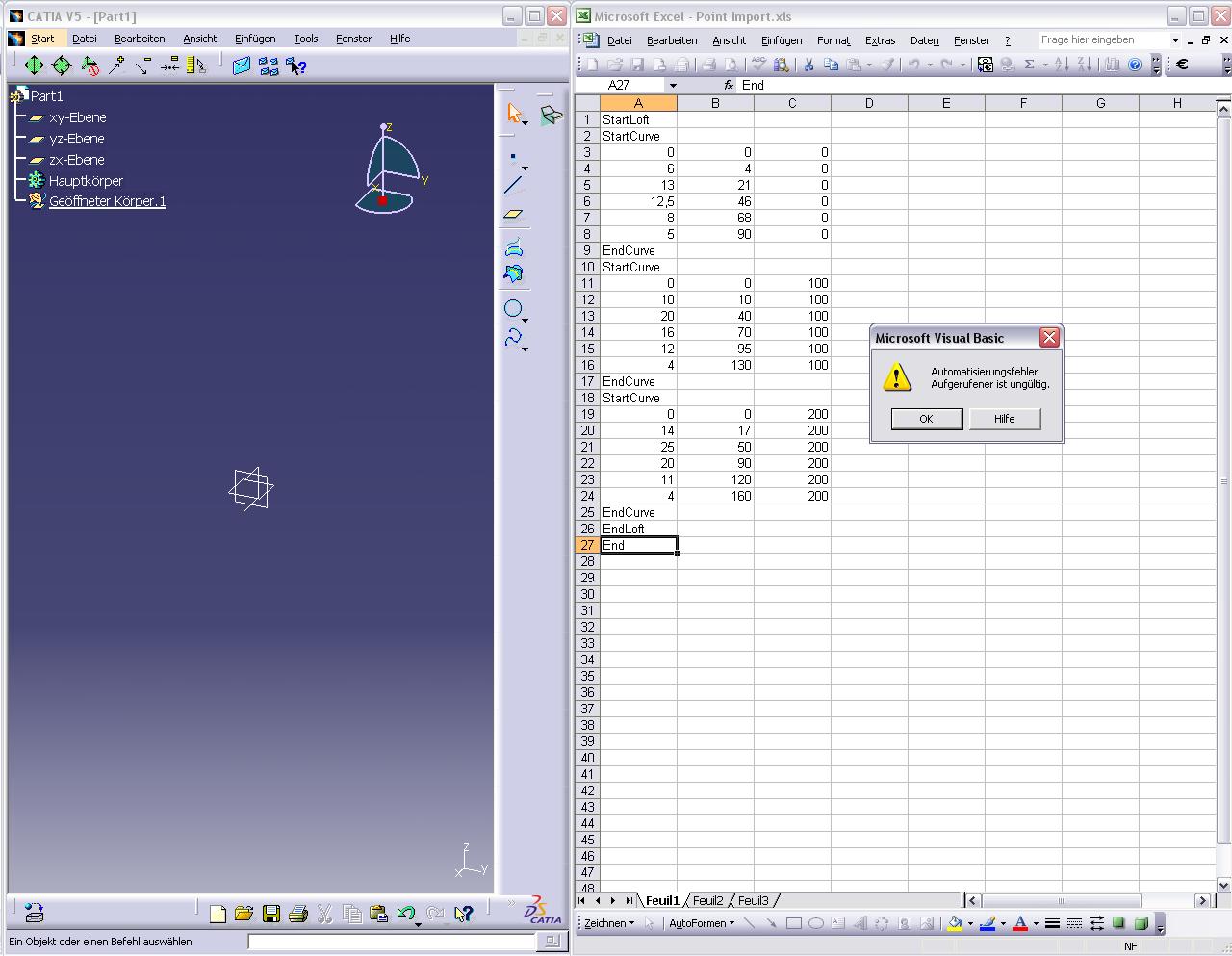Click the Fit All In icon in CATIA
Image resolution: width=1232 pixels, height=956 pixels.
[34, 65]
